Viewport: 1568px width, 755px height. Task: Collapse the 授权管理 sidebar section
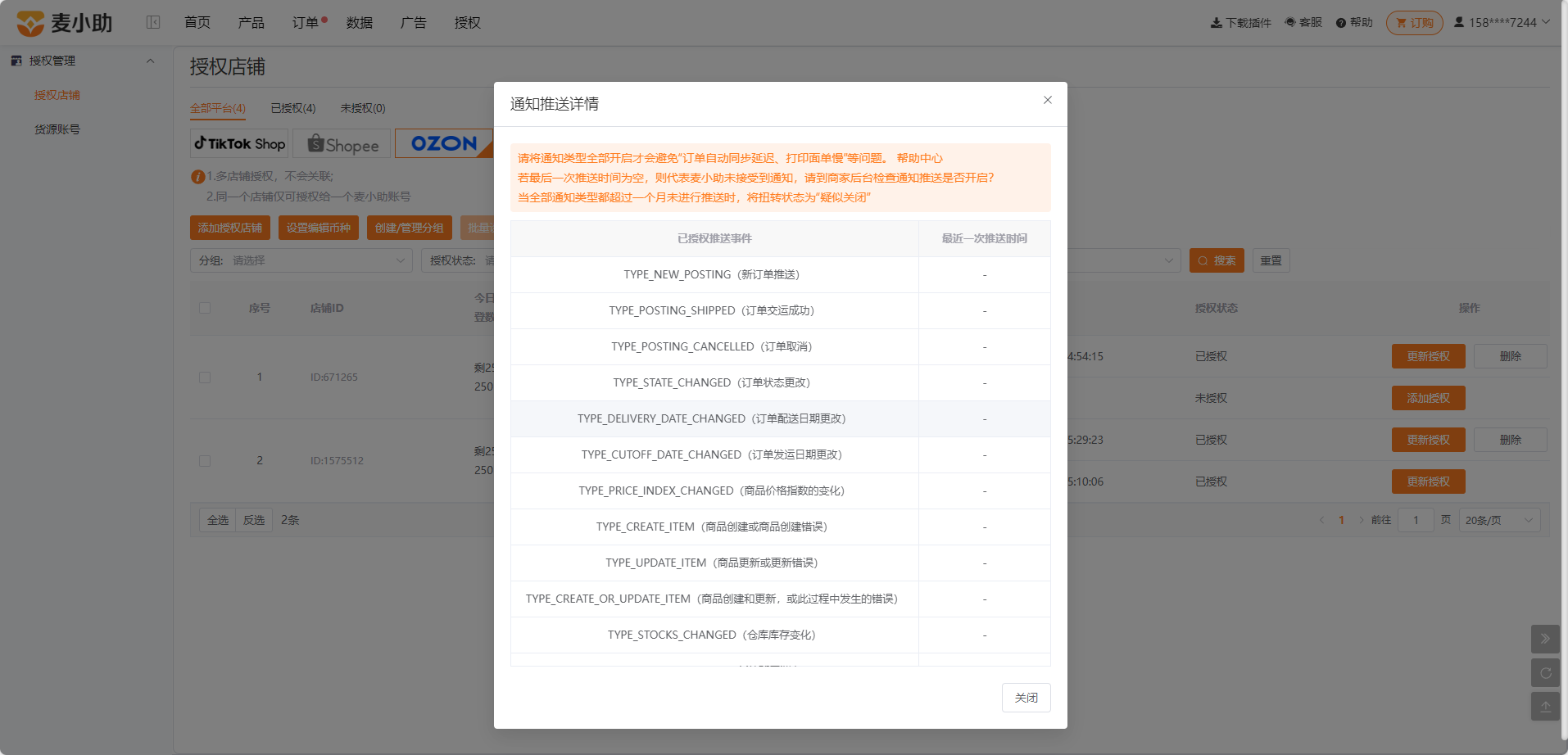(150, 61)
